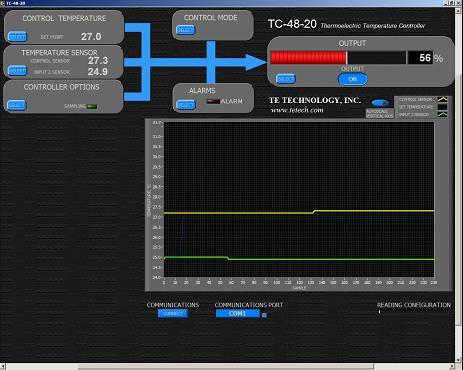The height and width of the screenshot is (370, 463).
Task: Click SELECT in Controller Options panel
Action: [17, 105]
